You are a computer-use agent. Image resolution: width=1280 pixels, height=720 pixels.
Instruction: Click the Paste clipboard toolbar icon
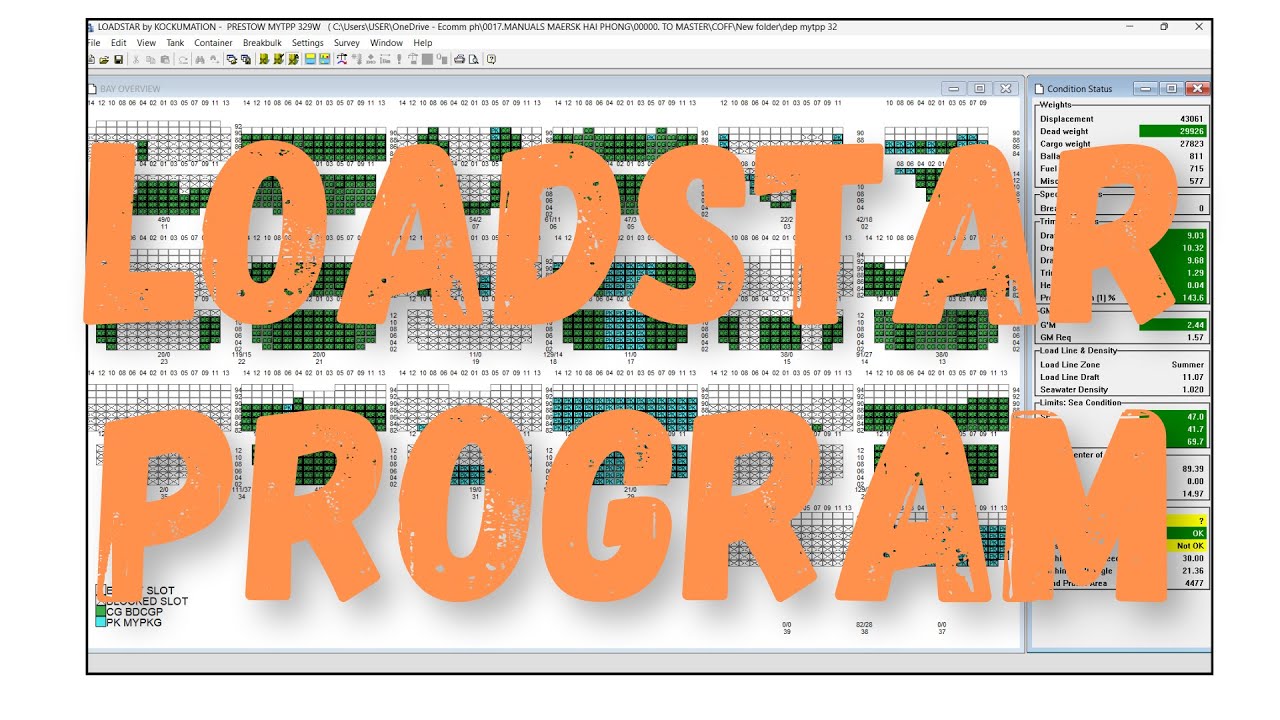tap(165, 60)
